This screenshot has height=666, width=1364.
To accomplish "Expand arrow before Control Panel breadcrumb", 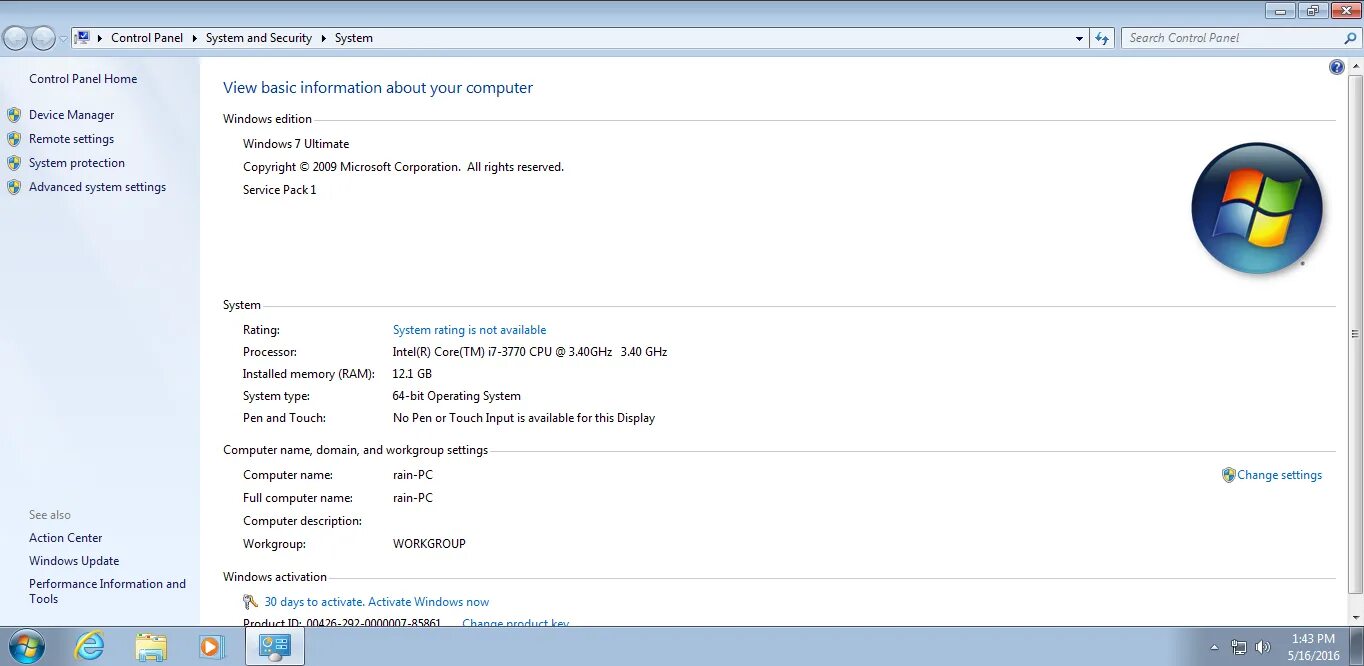I will coord(100,38).
